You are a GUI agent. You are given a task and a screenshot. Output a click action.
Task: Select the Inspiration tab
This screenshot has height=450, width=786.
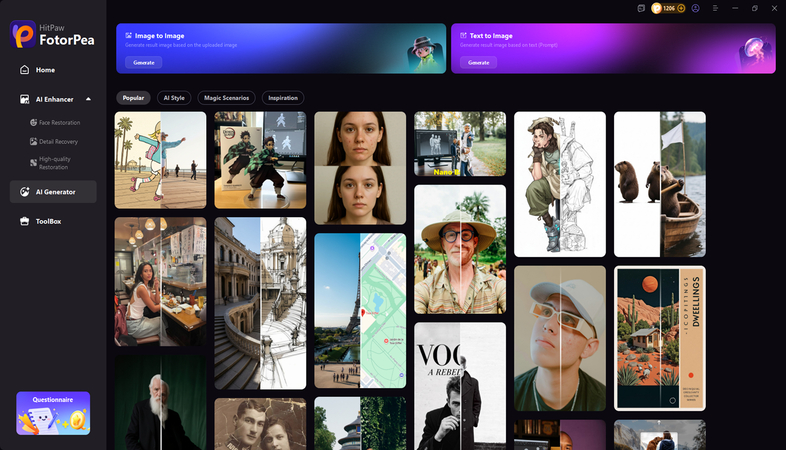point(283,98)
